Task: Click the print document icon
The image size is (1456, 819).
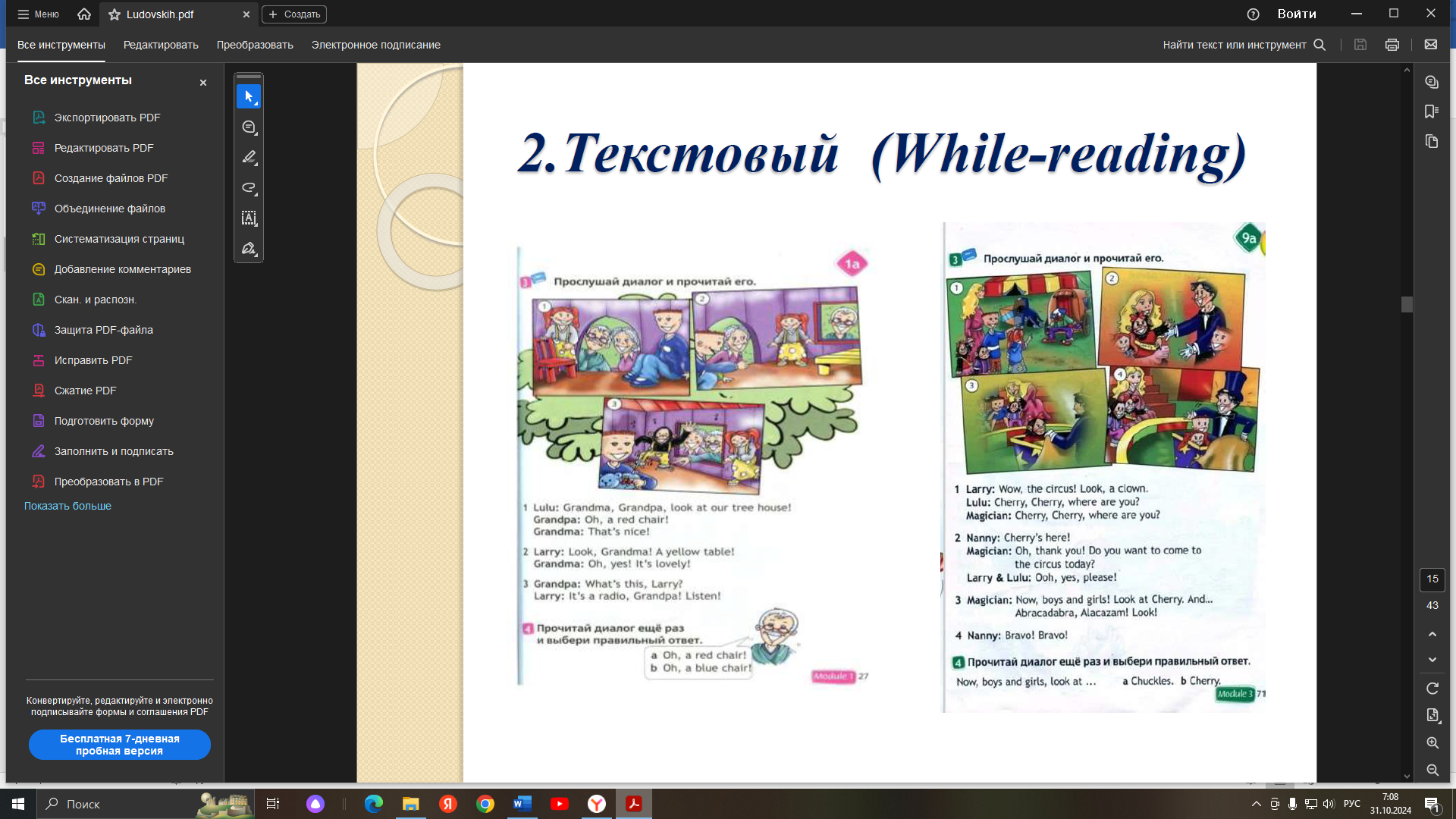Action: click(x=1392, y=45)
